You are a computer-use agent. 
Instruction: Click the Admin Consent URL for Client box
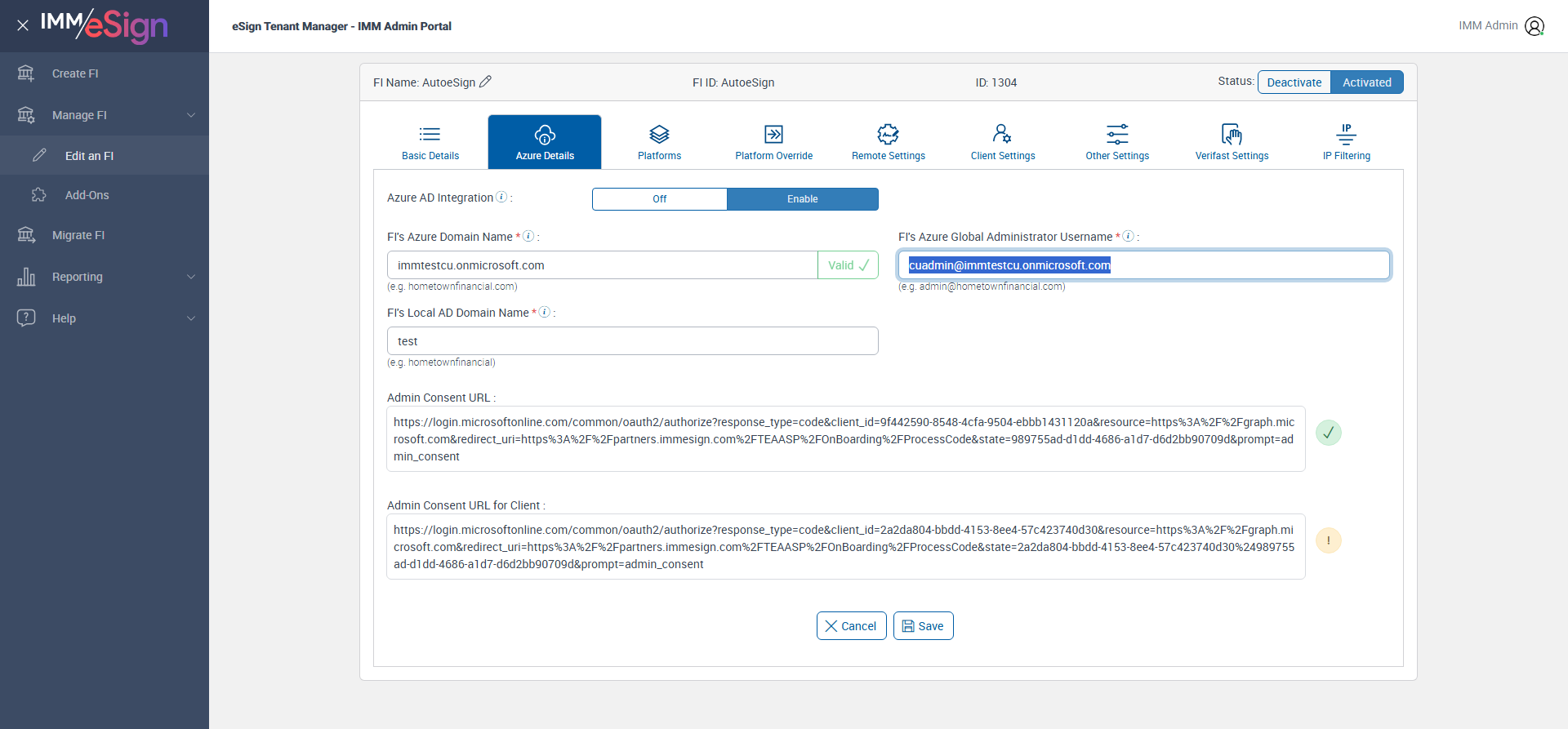(846, 547)
